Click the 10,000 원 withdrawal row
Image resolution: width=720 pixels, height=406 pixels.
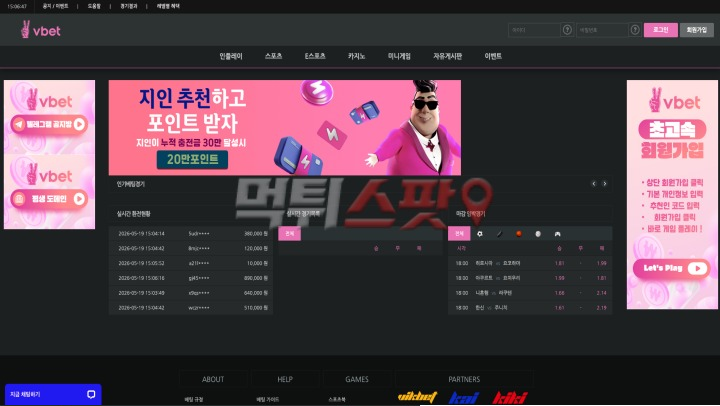click(x=191, y=263)
